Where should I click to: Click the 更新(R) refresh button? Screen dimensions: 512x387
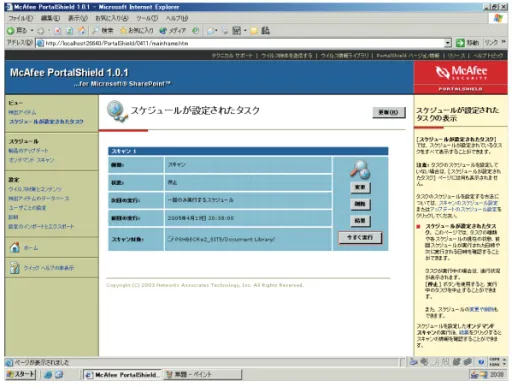point(389,113)
